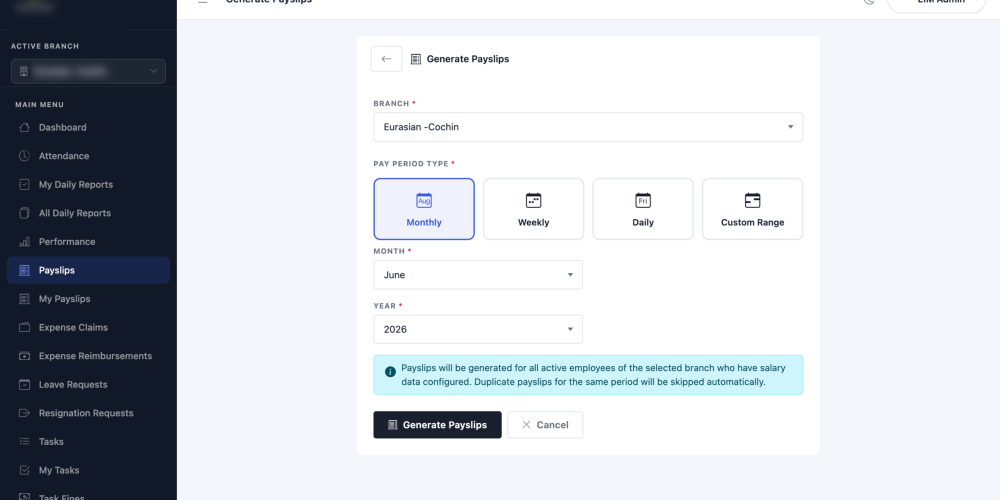The height and width of the screenshot is (500, 1000).
Task: Open Expense Claims menu item
Action: pyautogui.click(x=88, y=327)
